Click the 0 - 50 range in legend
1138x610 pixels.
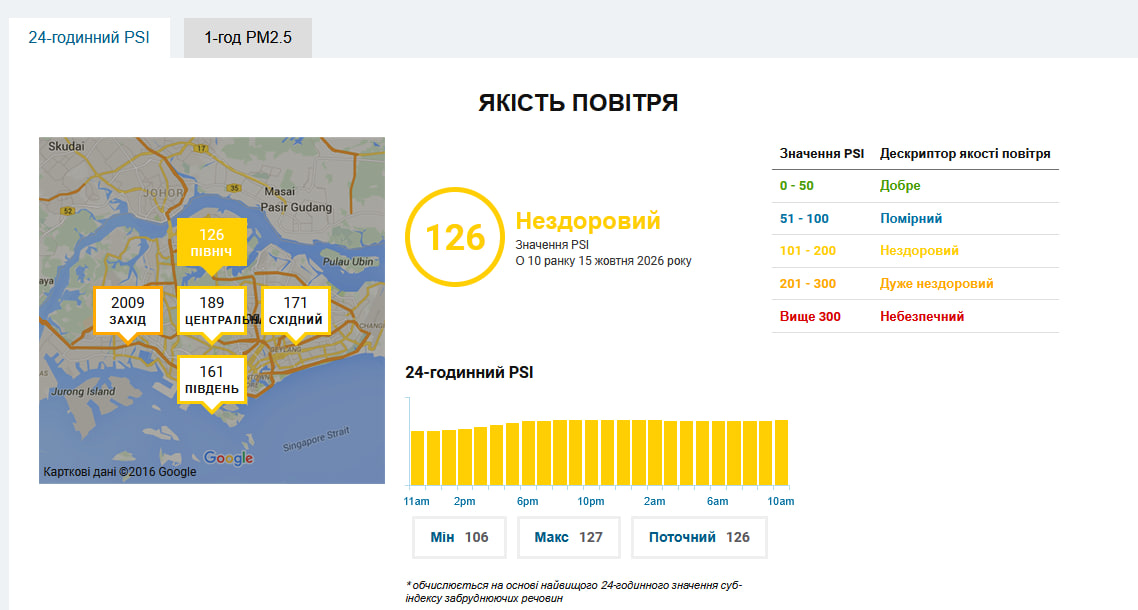pyautogui.click(x=797, y=186)
